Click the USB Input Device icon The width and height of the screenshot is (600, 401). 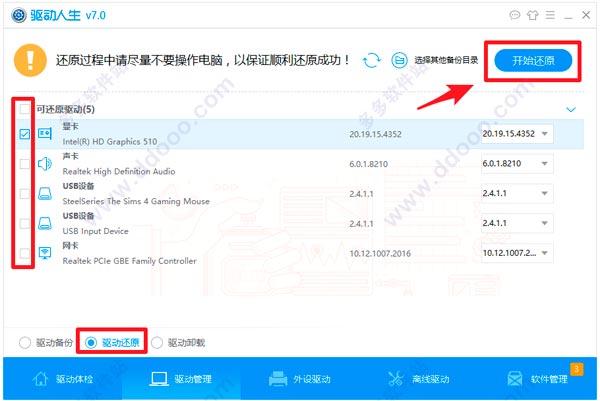click(45, 223)
